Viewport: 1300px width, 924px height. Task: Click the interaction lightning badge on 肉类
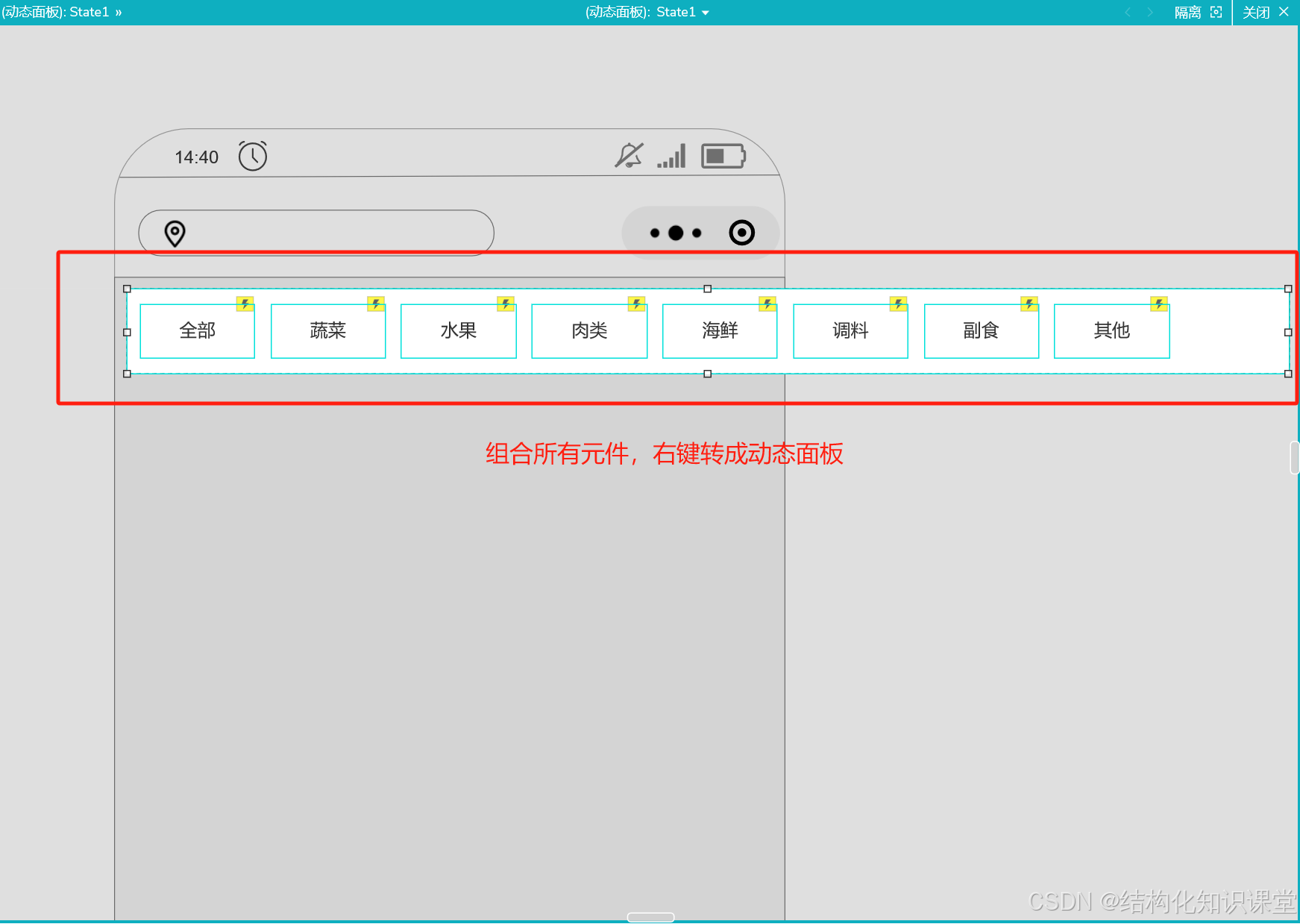point(637,304)
